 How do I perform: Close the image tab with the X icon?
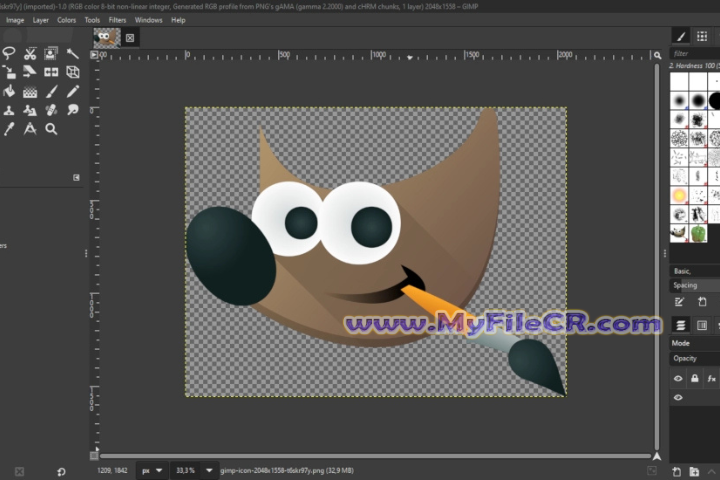point(130,38)
